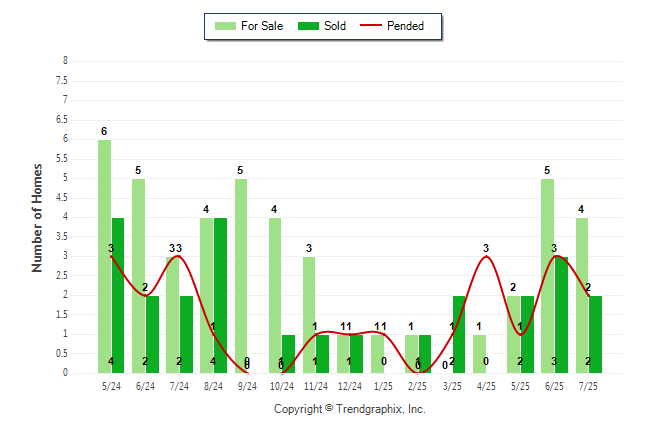Image resolution: width=646 pixels, height=434 pixels.
Task: Click the '6/24' x-axis label
Action: [145, 386]
